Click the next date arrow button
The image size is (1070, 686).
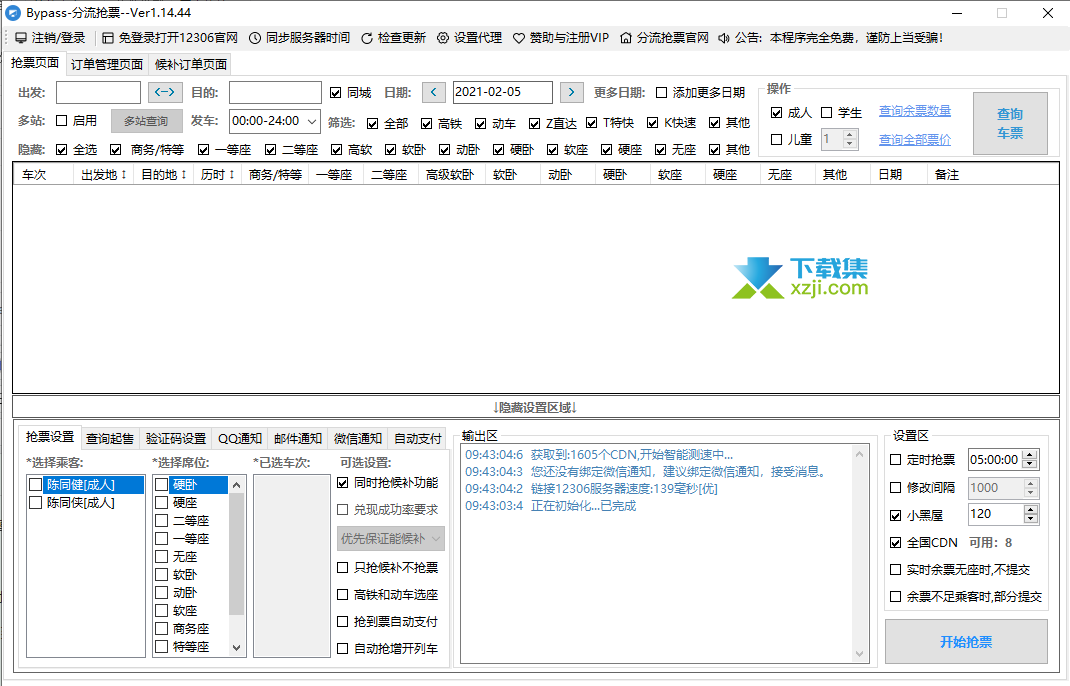(x=571, y=92)
